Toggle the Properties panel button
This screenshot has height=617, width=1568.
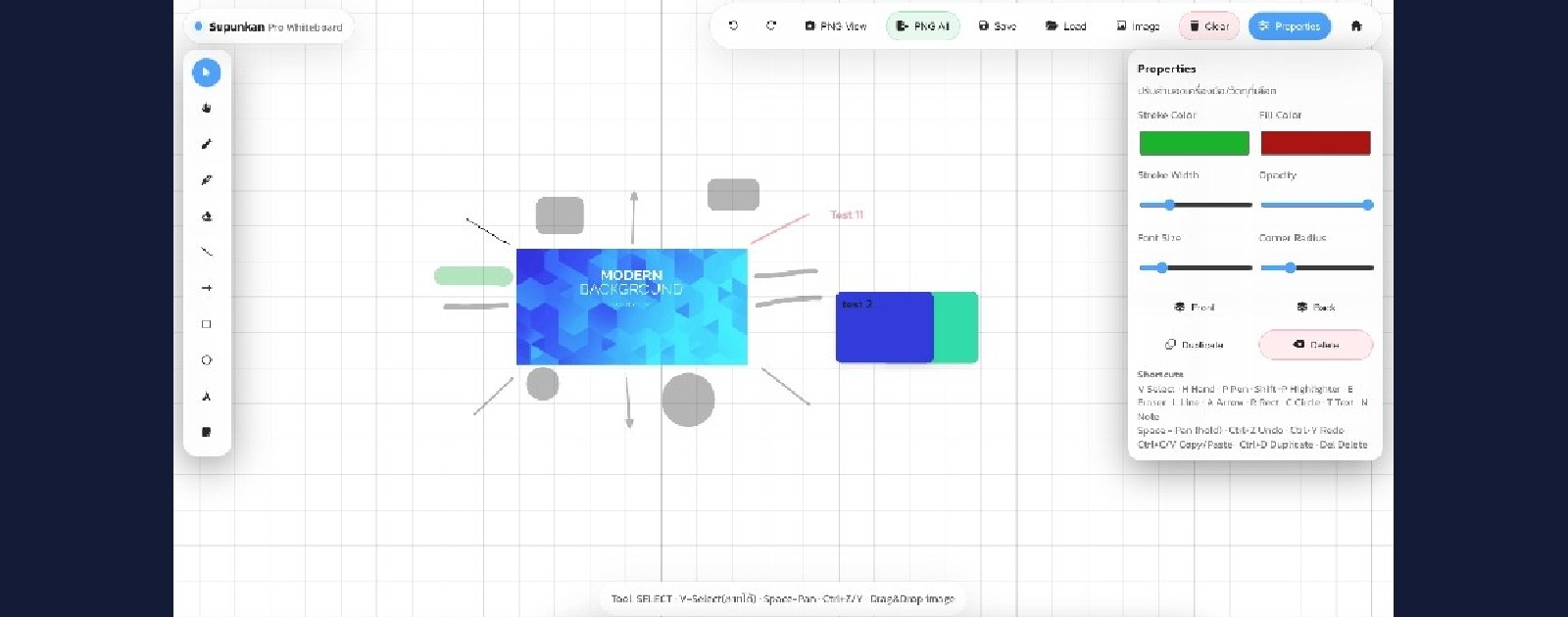click(1289, 26)
